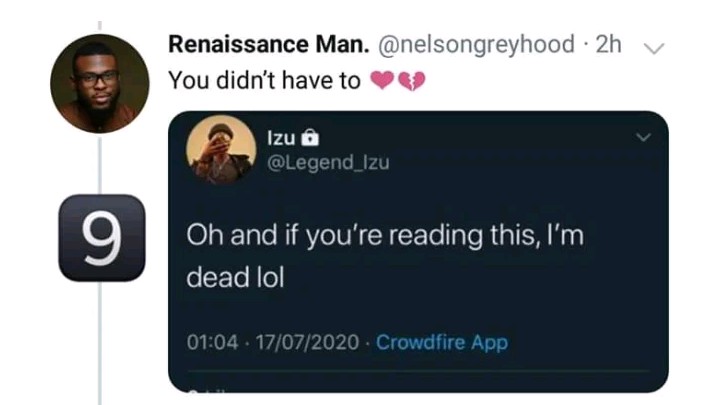Click the @nelsongreyhood handle
The width and height of the screenshot is (720, 405).
click(476, 45)
